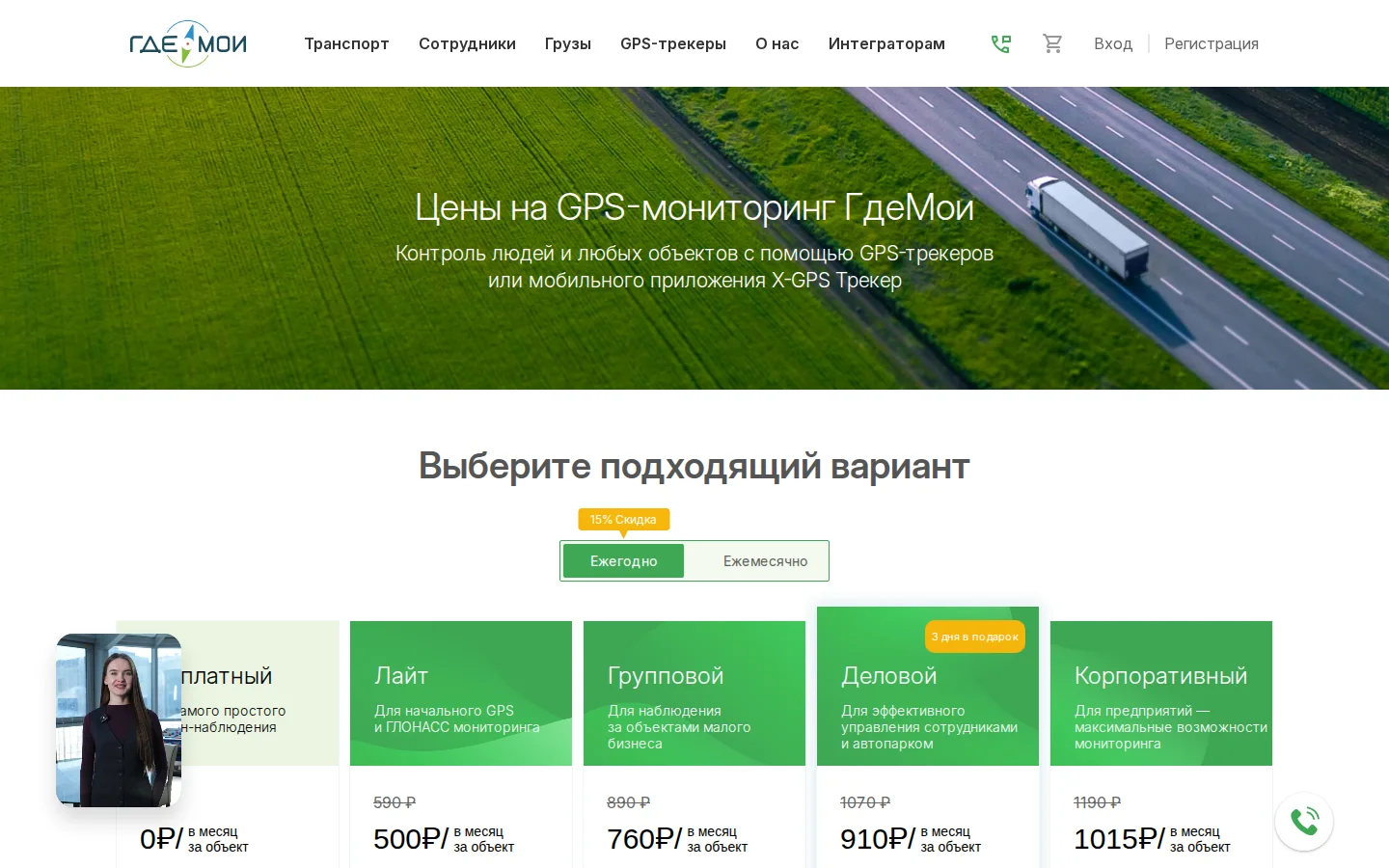Open the Грузы menu item
Viewport: 1389px width, 868px height.
568,43
